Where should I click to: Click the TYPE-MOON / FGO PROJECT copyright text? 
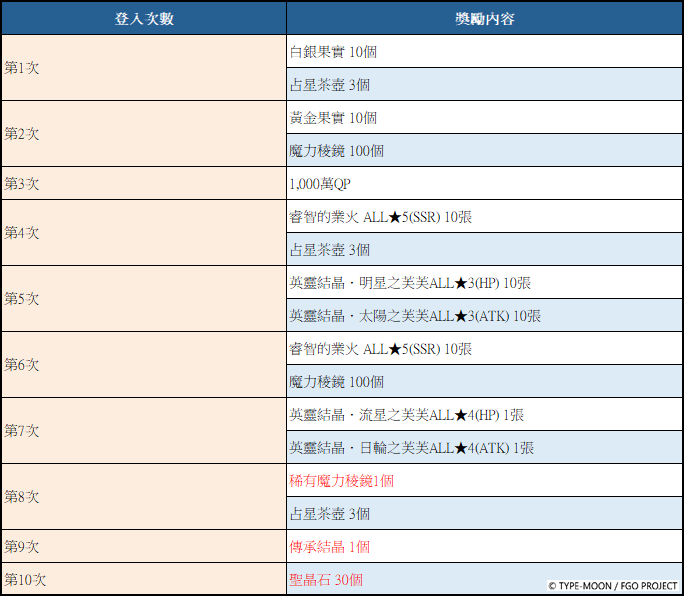click(x=613, y=586)
